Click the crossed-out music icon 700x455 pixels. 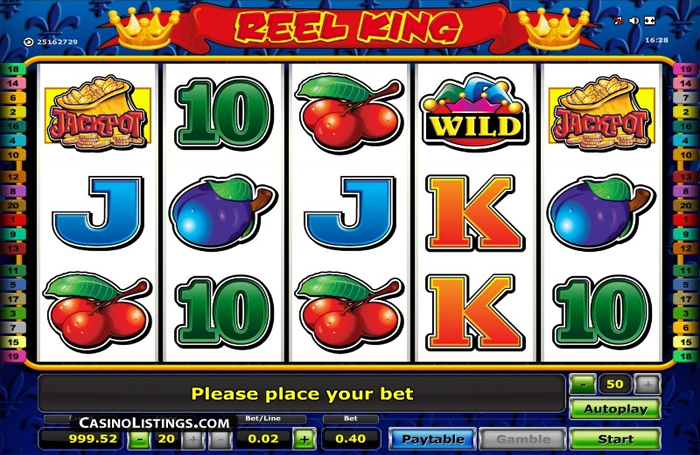click(x=618, y=21)
